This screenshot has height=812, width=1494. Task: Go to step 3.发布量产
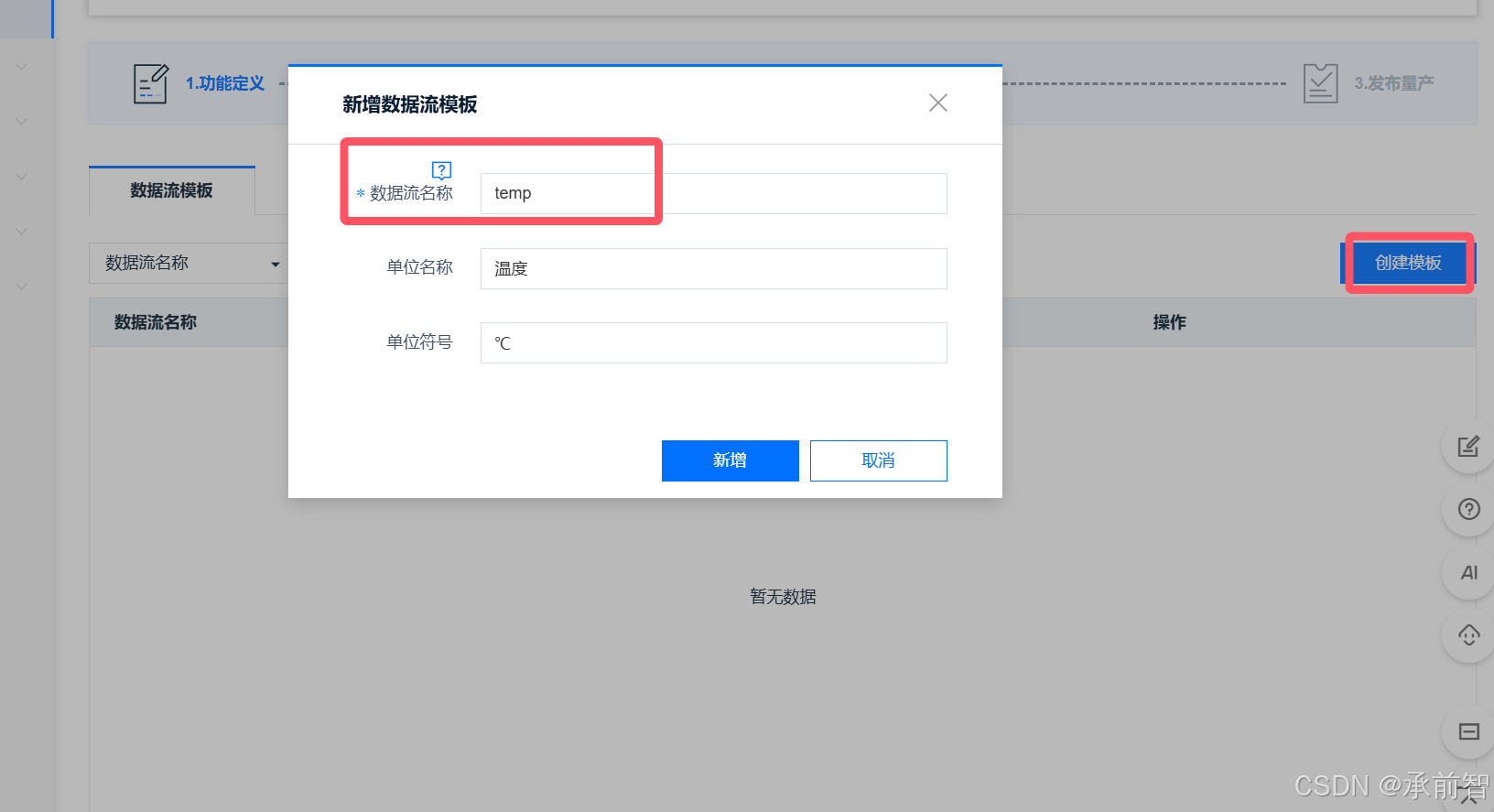tap(1394, 83)
